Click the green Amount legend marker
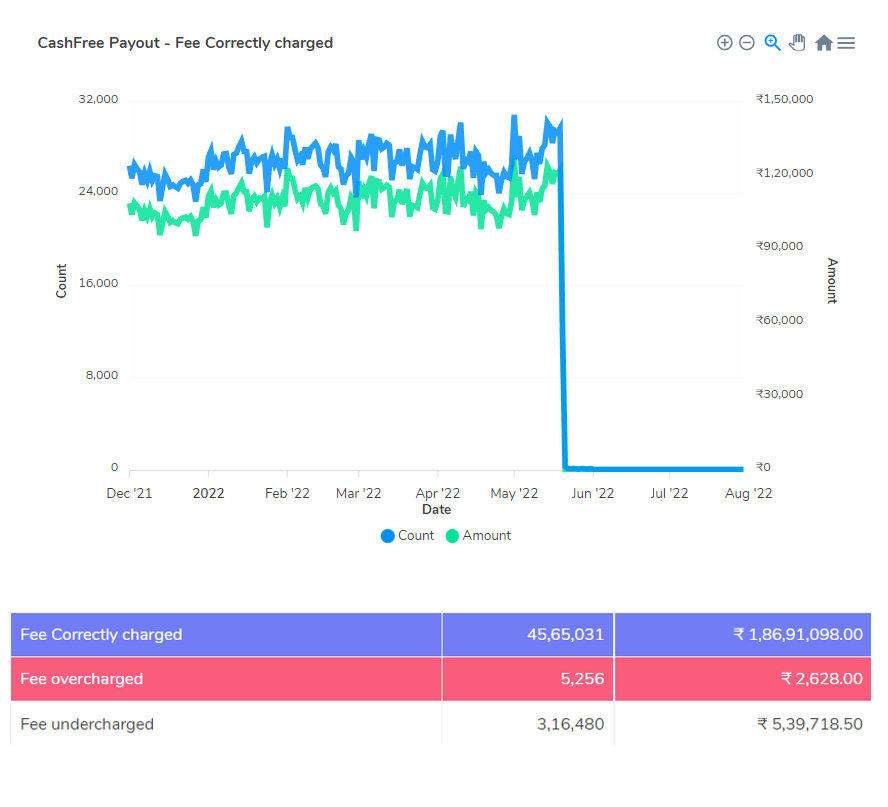888x807 pixels. click(452, 536)
